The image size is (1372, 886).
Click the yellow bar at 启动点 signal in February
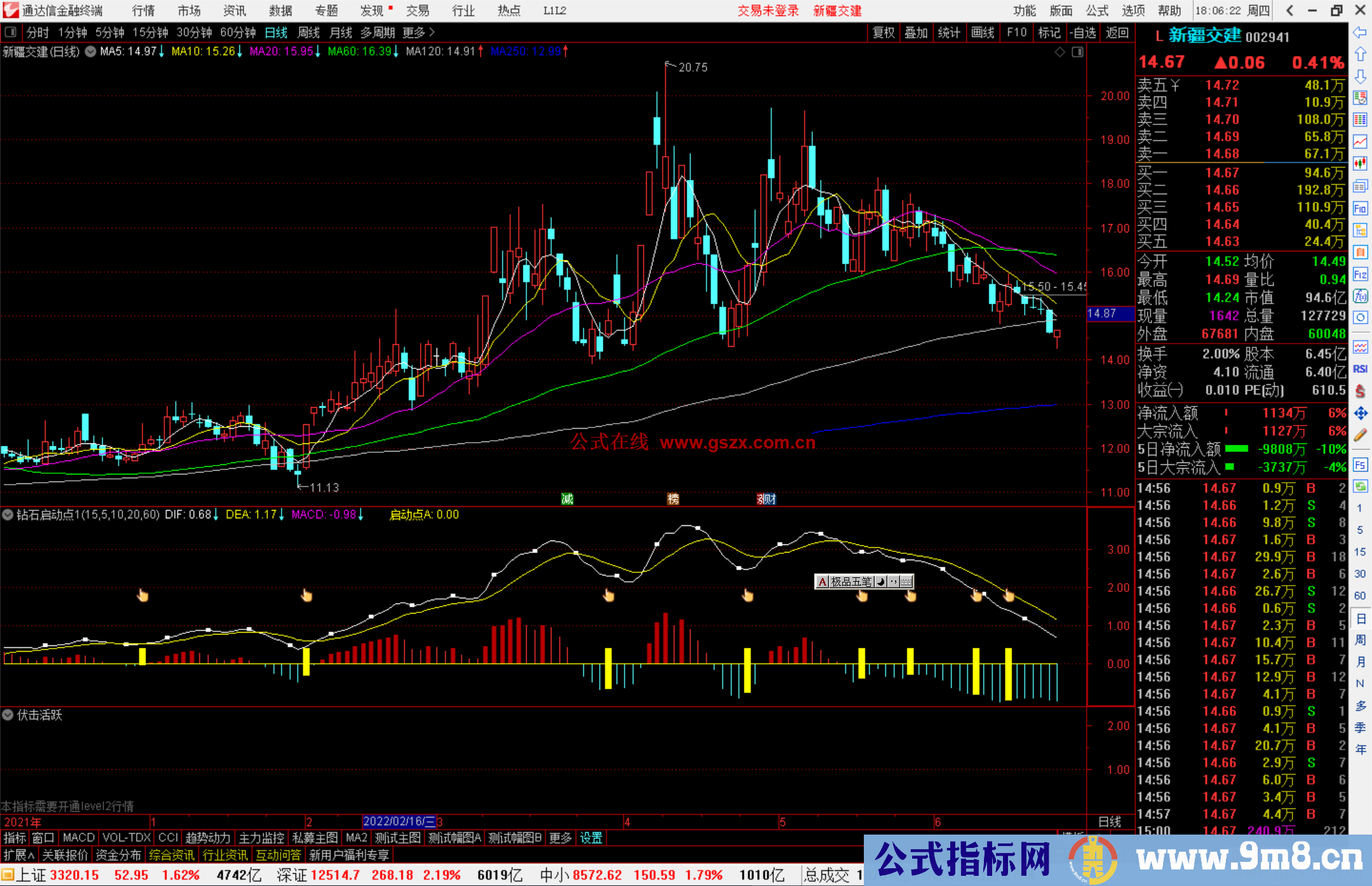point(306,662)
